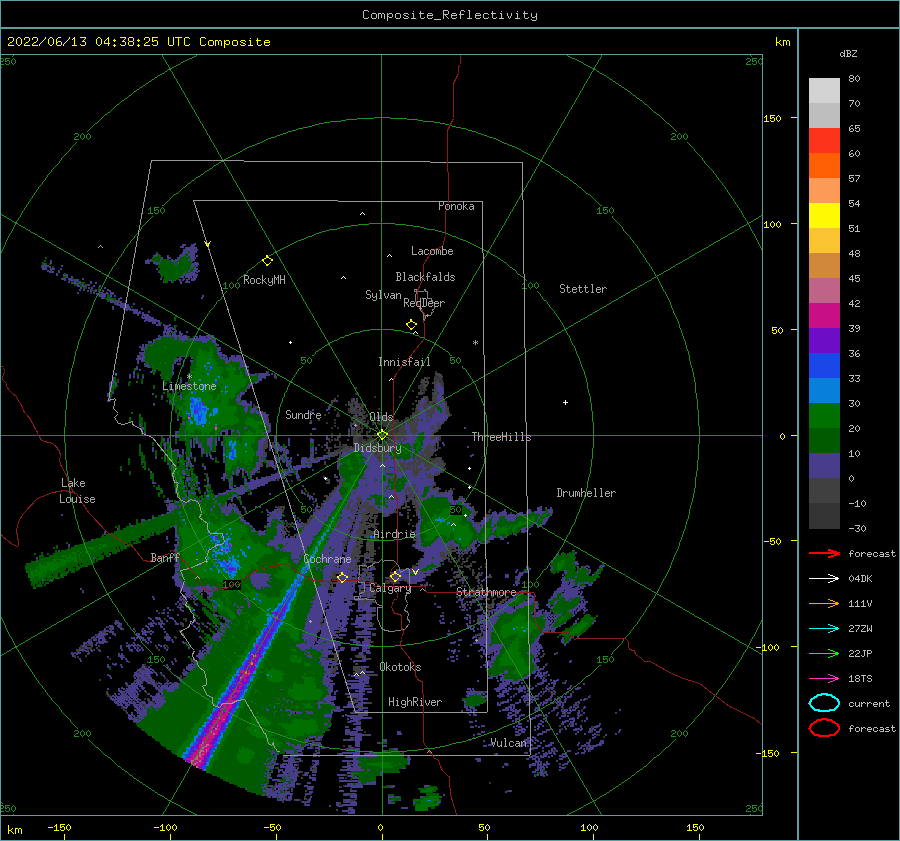Image resolution: width=900 pixels, height=841 pixels.
Task: Click the red forecast ellipse icon
Action: [824, 728]
